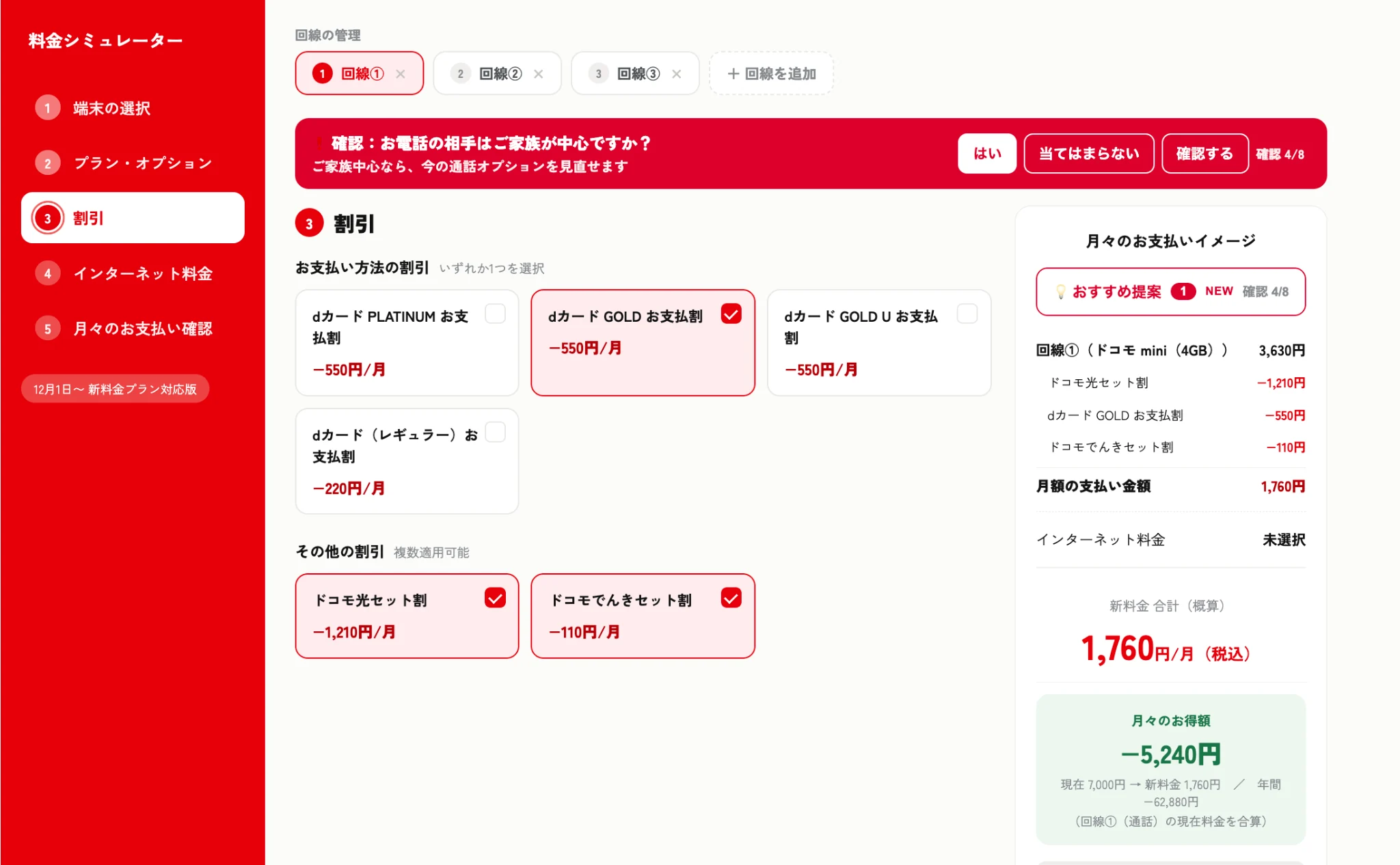
Task: Click the −1,210円 value for ドコモ光セット割 in summary
Action: [x=1281, y=383]
